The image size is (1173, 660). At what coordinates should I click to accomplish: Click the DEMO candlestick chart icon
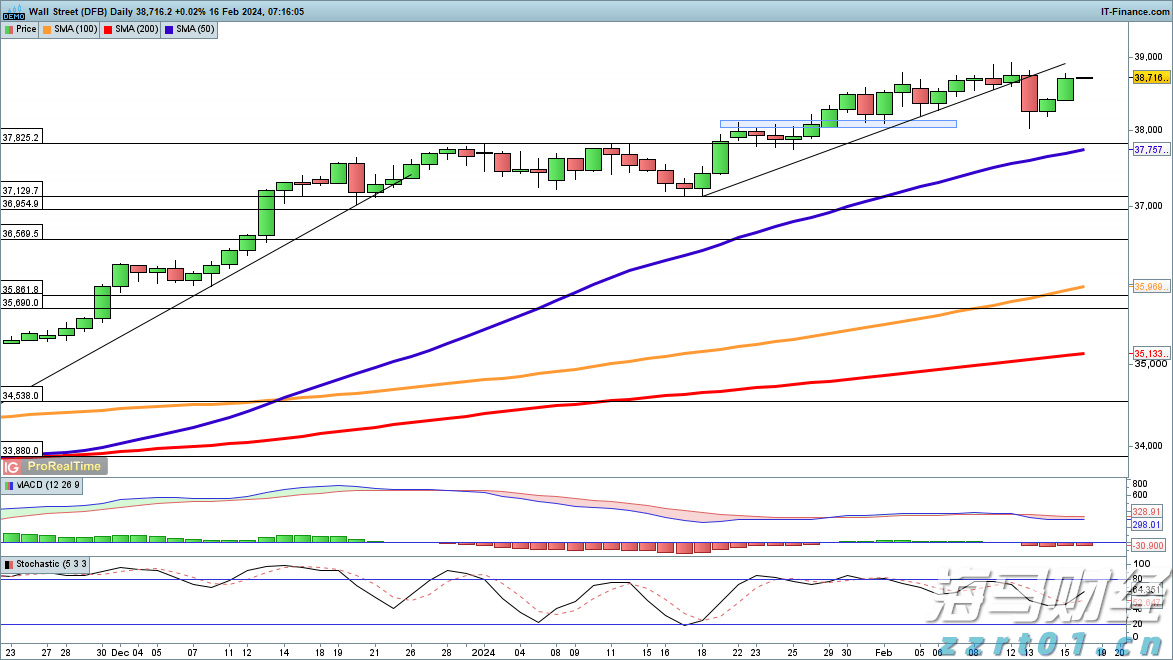(x=13, y=12)
